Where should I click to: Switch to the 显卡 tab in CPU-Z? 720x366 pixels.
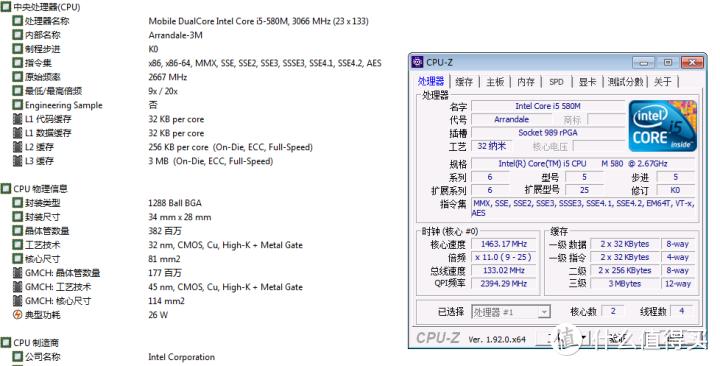pos(587,82)
